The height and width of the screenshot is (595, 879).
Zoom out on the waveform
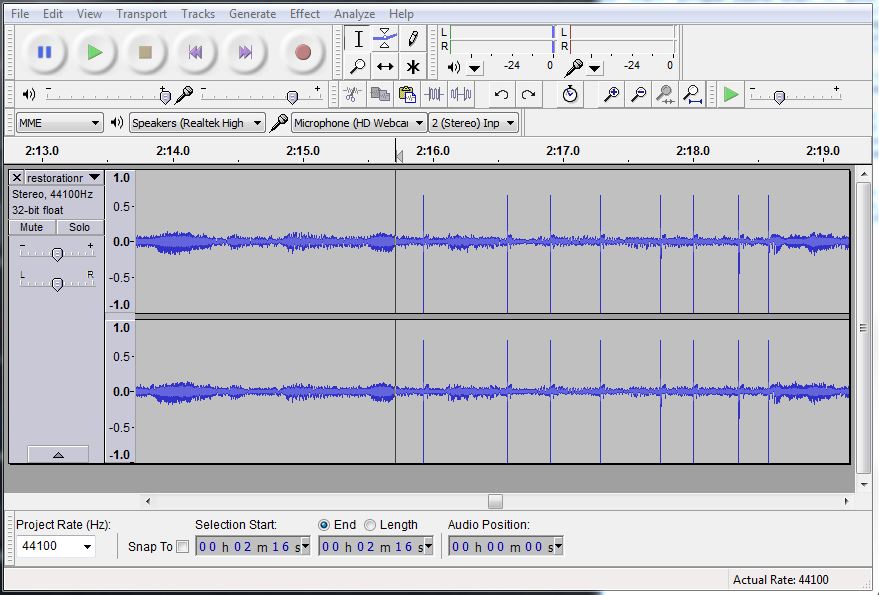[x=638, y=94]
